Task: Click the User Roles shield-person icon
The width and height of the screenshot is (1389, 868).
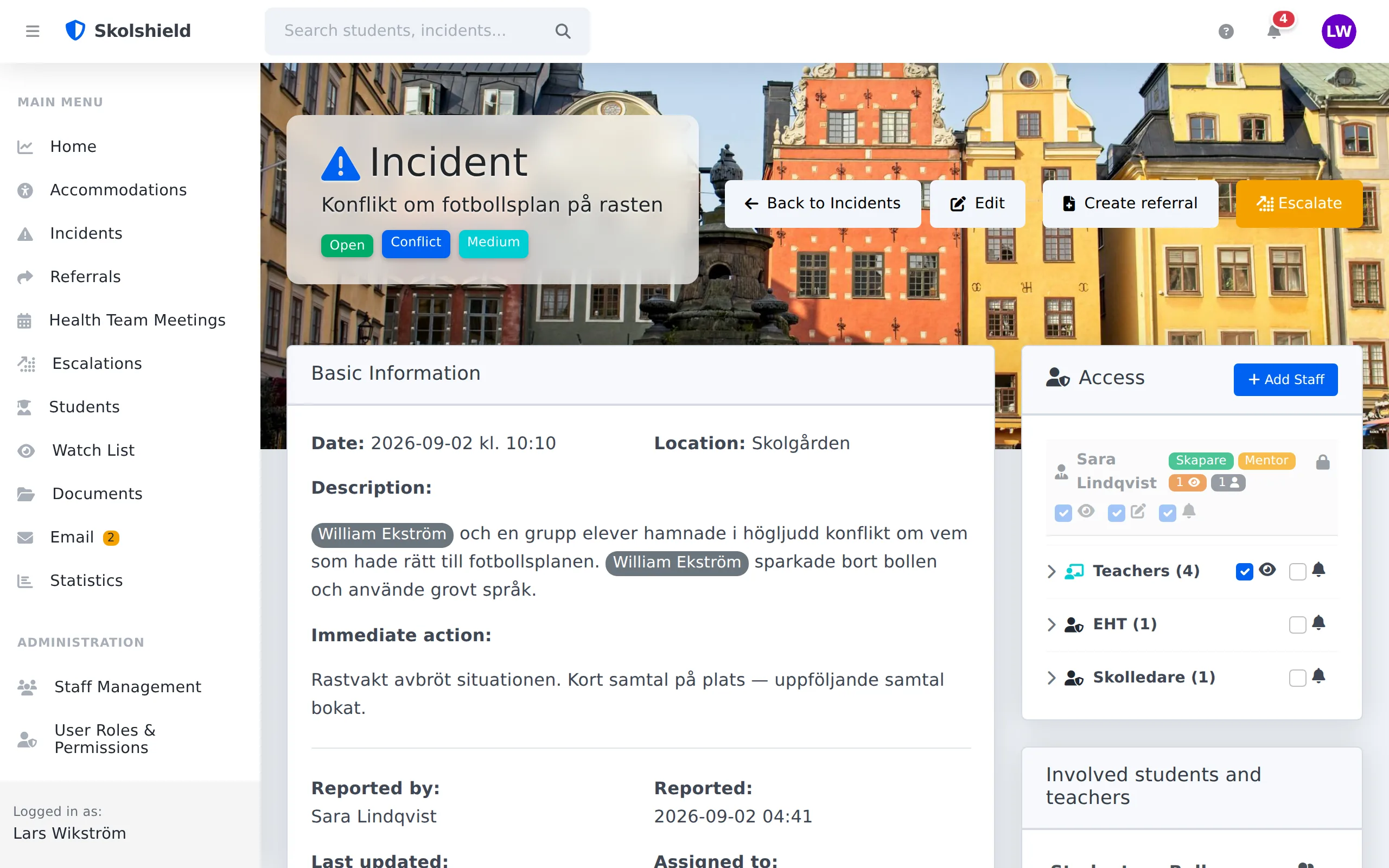Action: click(27, 739)
